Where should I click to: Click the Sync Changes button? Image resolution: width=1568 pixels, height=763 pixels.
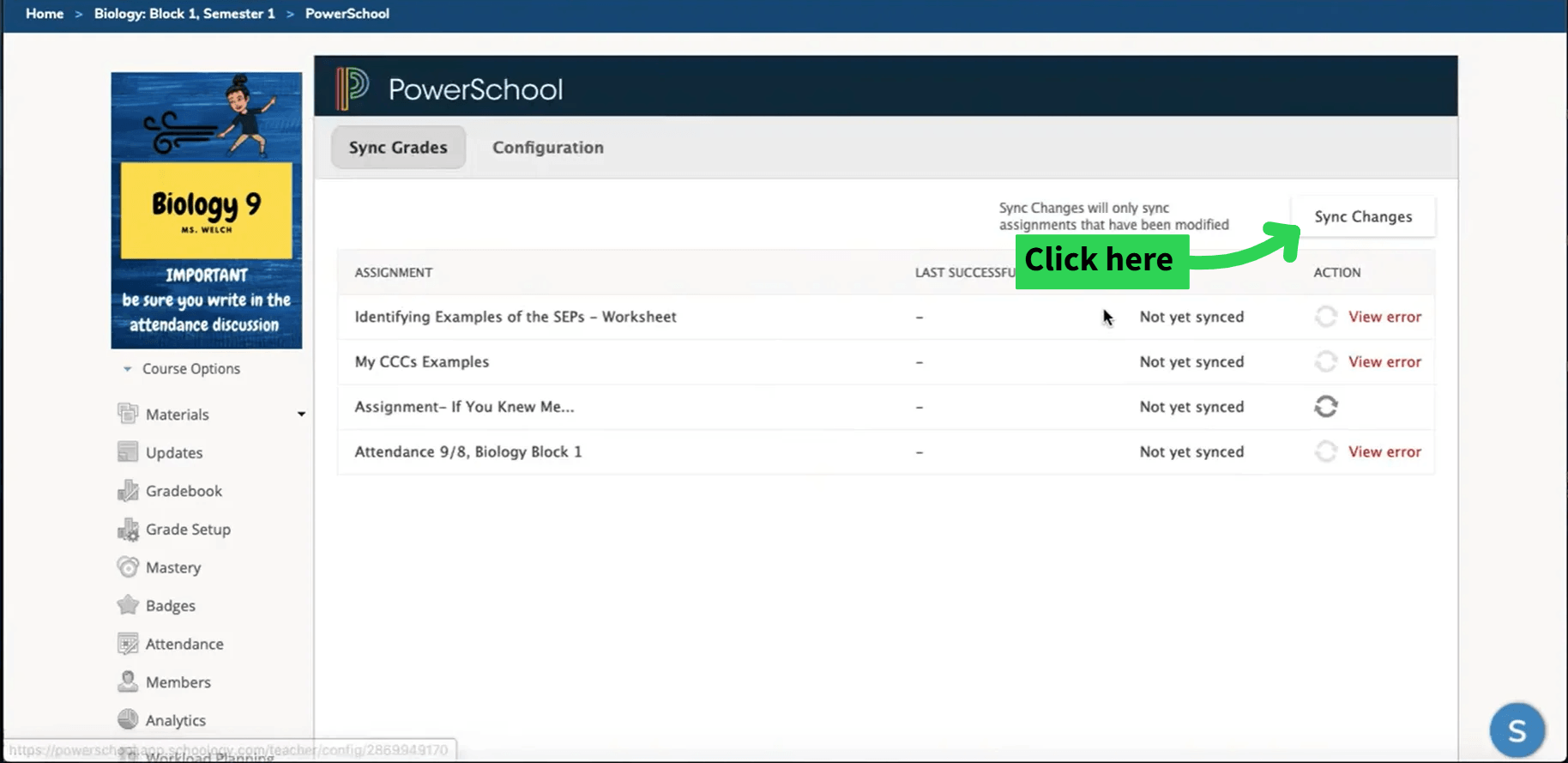(1363, 217)
